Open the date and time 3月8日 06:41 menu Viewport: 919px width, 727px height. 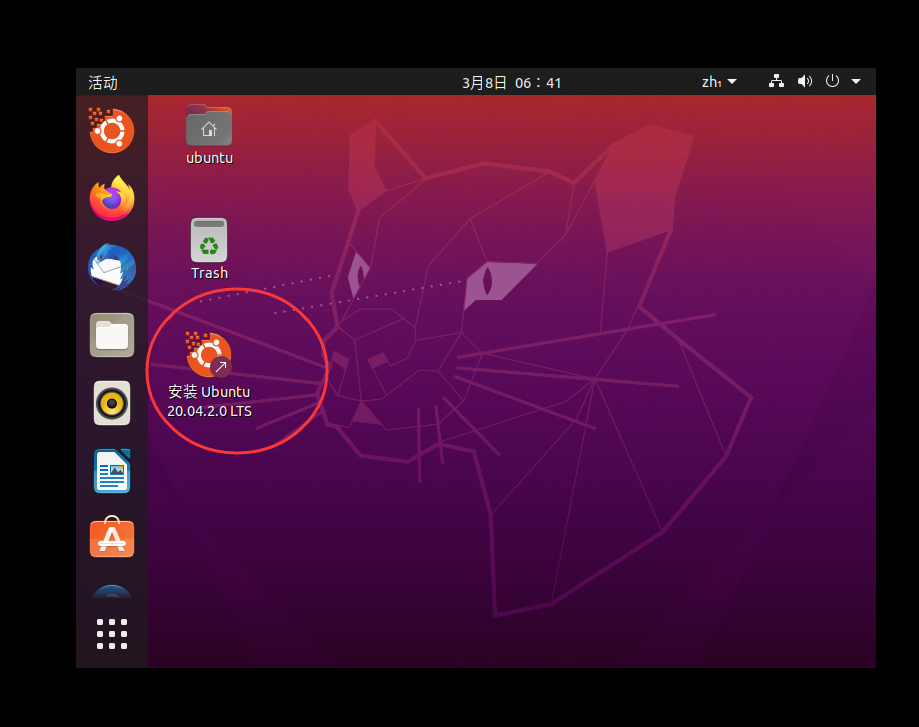[x=512, y=83]
